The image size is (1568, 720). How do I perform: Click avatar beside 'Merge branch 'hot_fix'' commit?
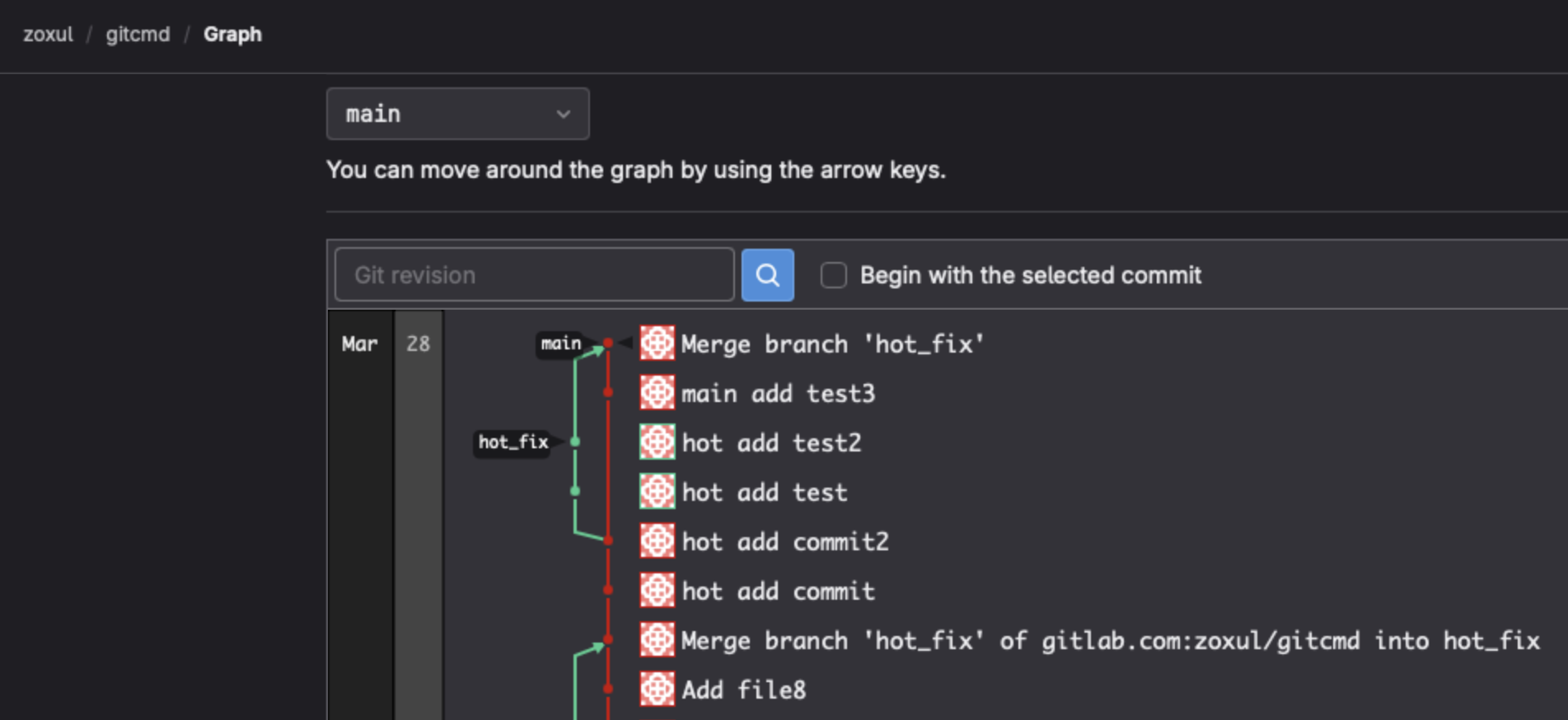pyautogui.click(x=657, y=344)
